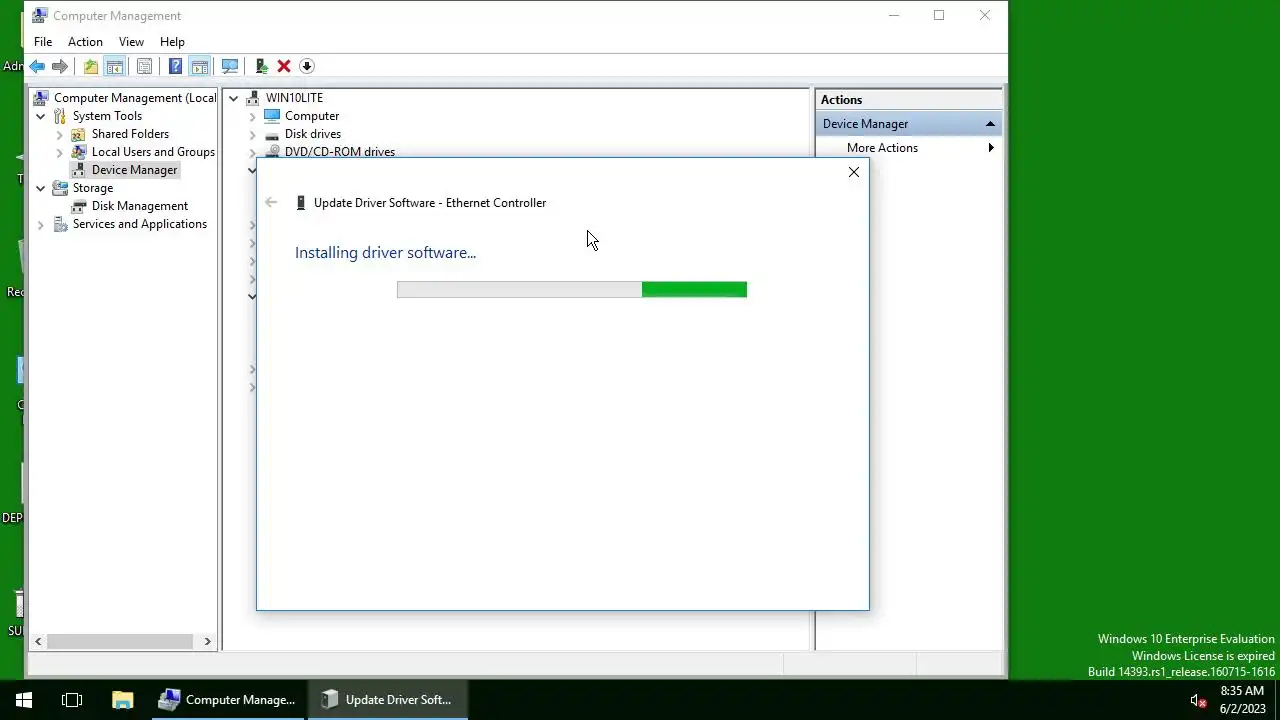Viewport: 1280px width, 720px height.
Task: Click the installing driver progress bar
Action: [x=572, y=289]
